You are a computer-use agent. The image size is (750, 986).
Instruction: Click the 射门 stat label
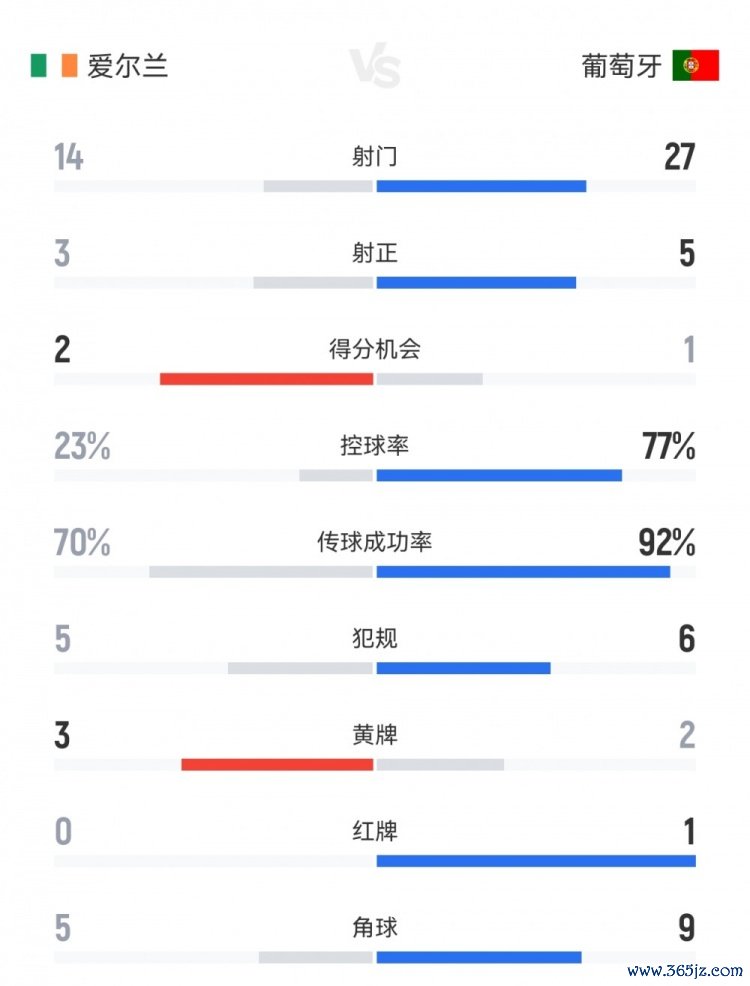tap(375, 157)
